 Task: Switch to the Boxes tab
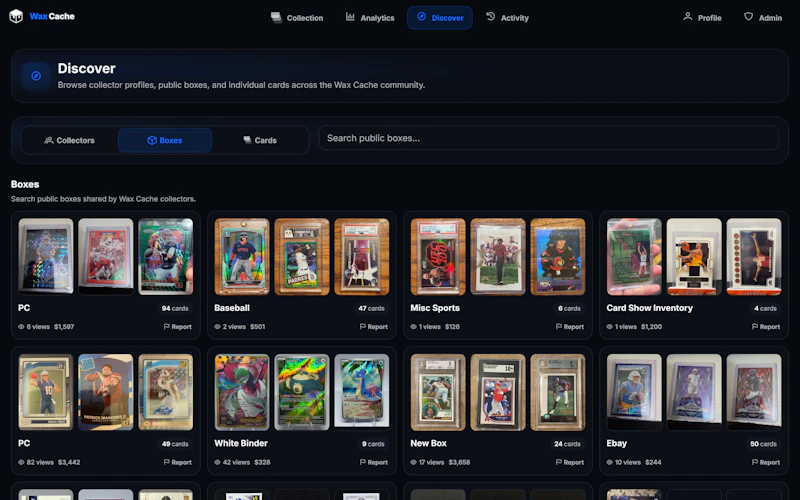pos(165,140)
